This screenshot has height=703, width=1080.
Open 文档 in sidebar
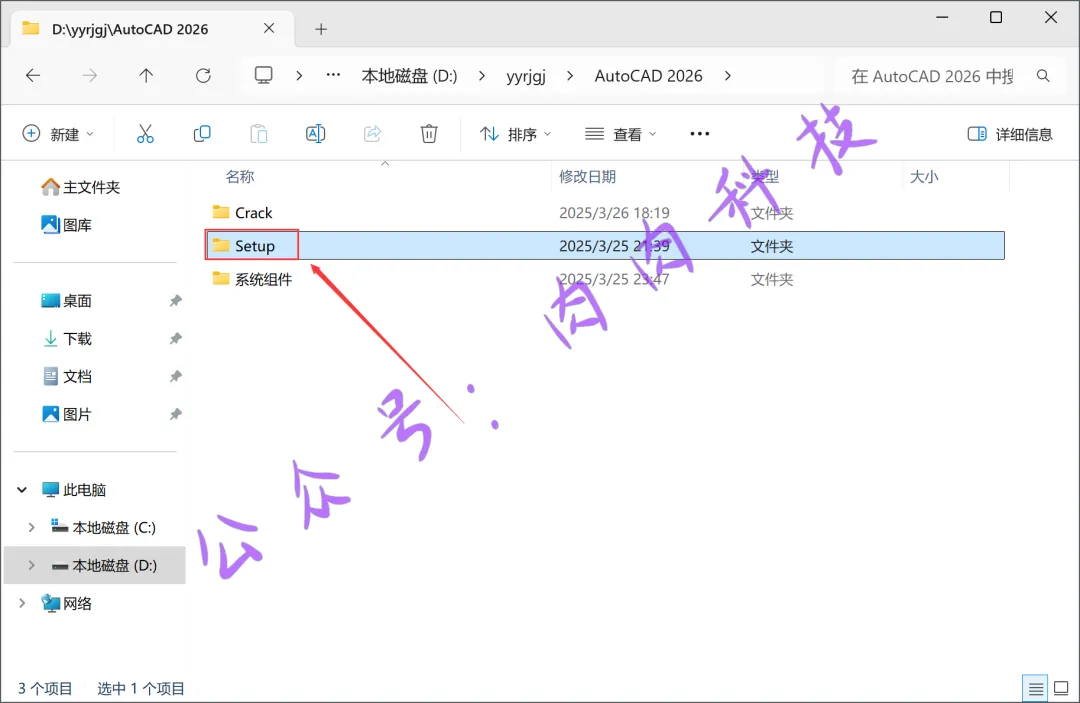[x=67, y=377]
